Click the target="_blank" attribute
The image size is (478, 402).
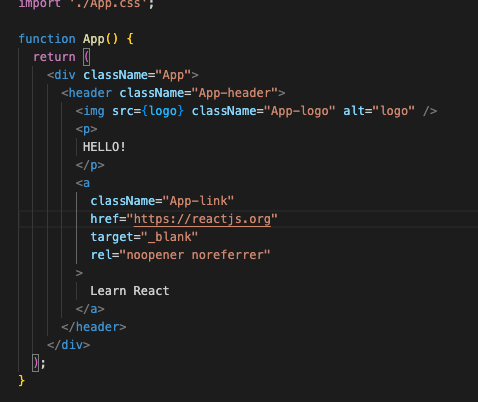[x=144, y=237]
